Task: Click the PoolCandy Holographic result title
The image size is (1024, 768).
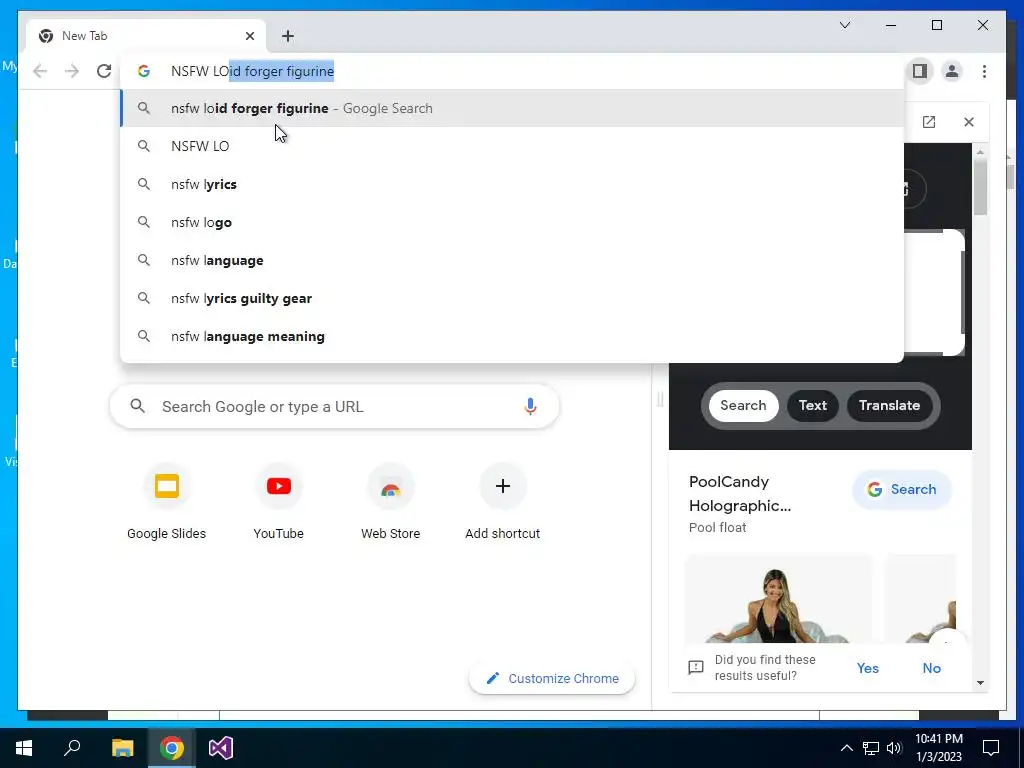Action: [x=740, y=494]
